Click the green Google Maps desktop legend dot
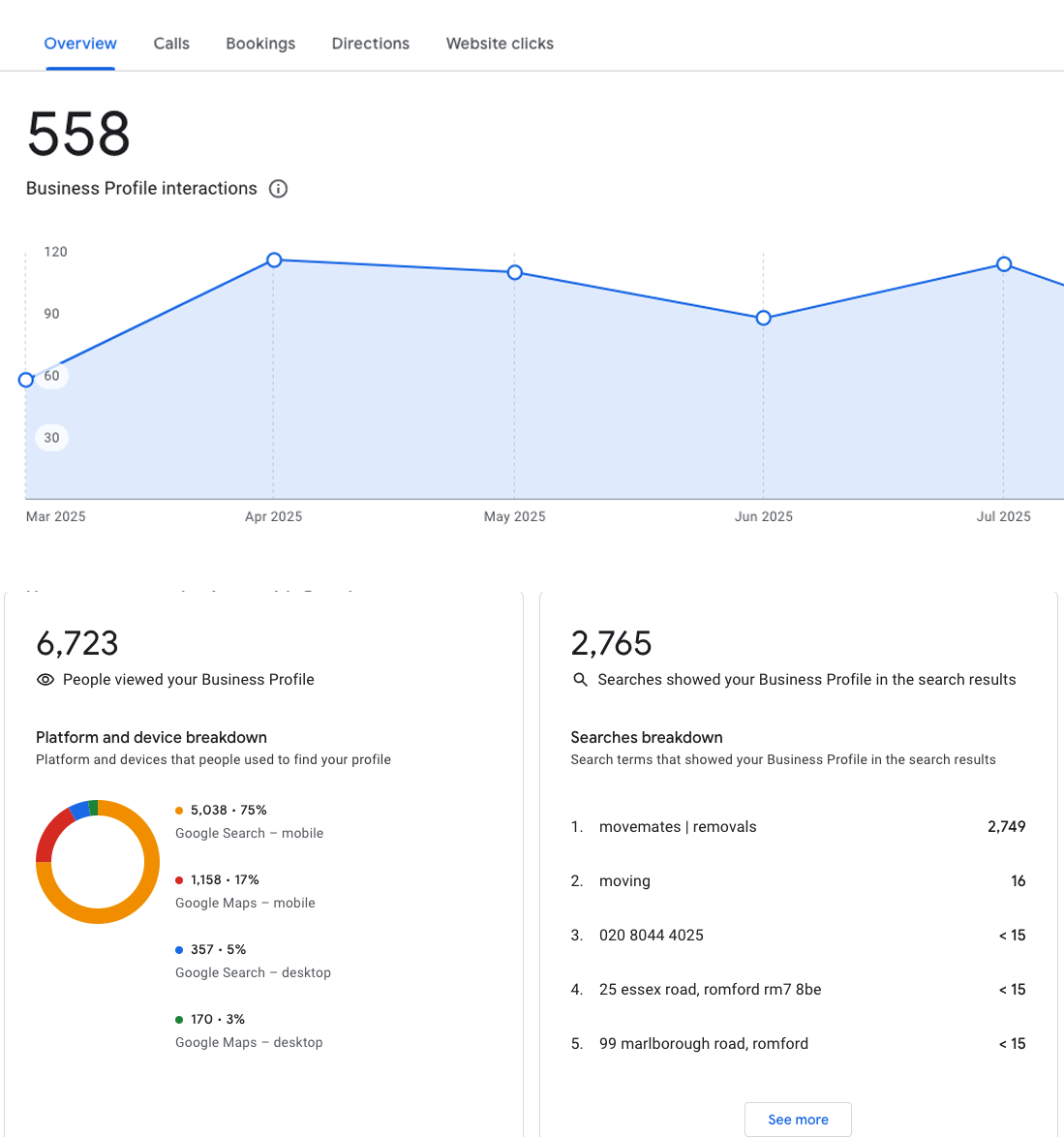 click(x=179, y=1020)
